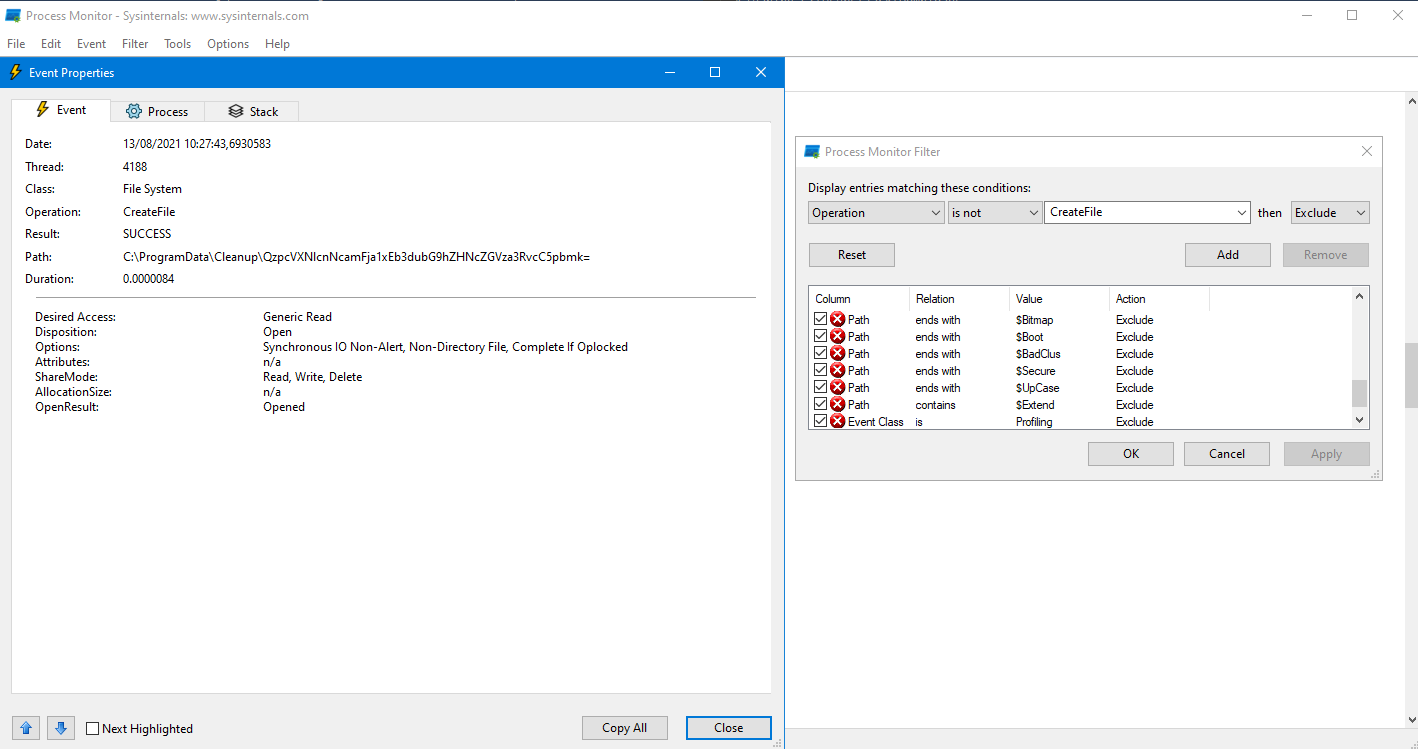This screenshot has width=1418, height=749.
Task: Click the Add filter button
Action: pyautogui.click(x=1227, y=255)
